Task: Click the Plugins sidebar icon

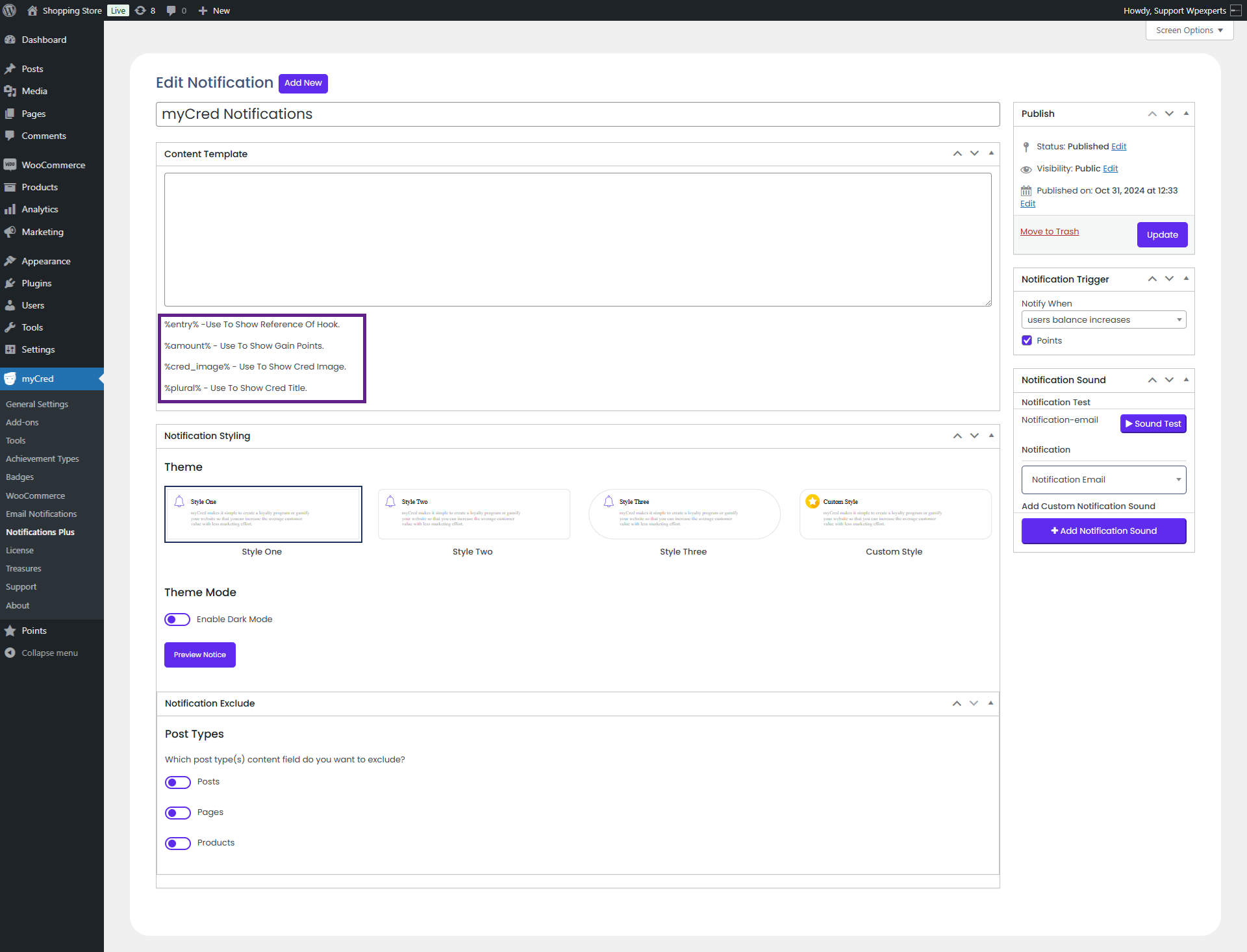Action: coord(10,283)
